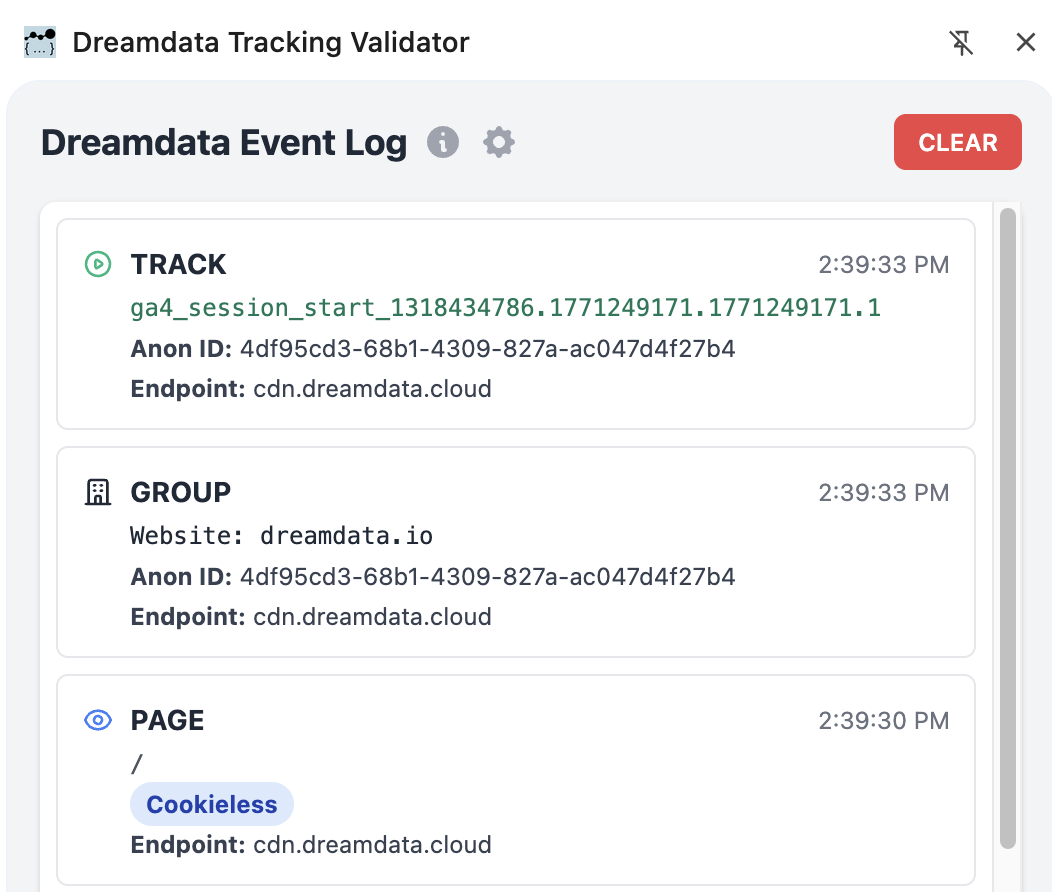This screenshot has width=1052, height=892.
Task: Click the Dreamdata Event Log heading
Action: tap(224, 143)
